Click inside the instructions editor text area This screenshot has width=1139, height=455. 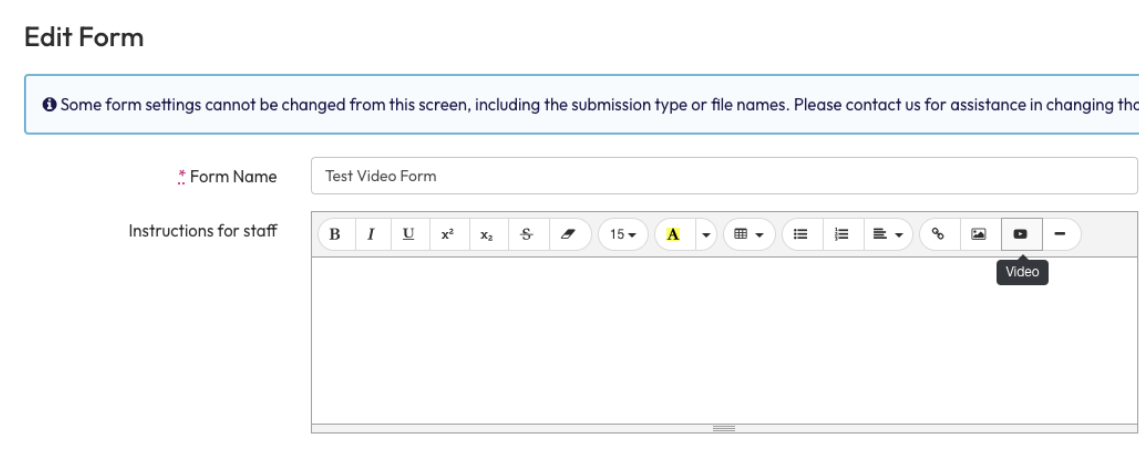pyautogui.click(x=725, y=340)
